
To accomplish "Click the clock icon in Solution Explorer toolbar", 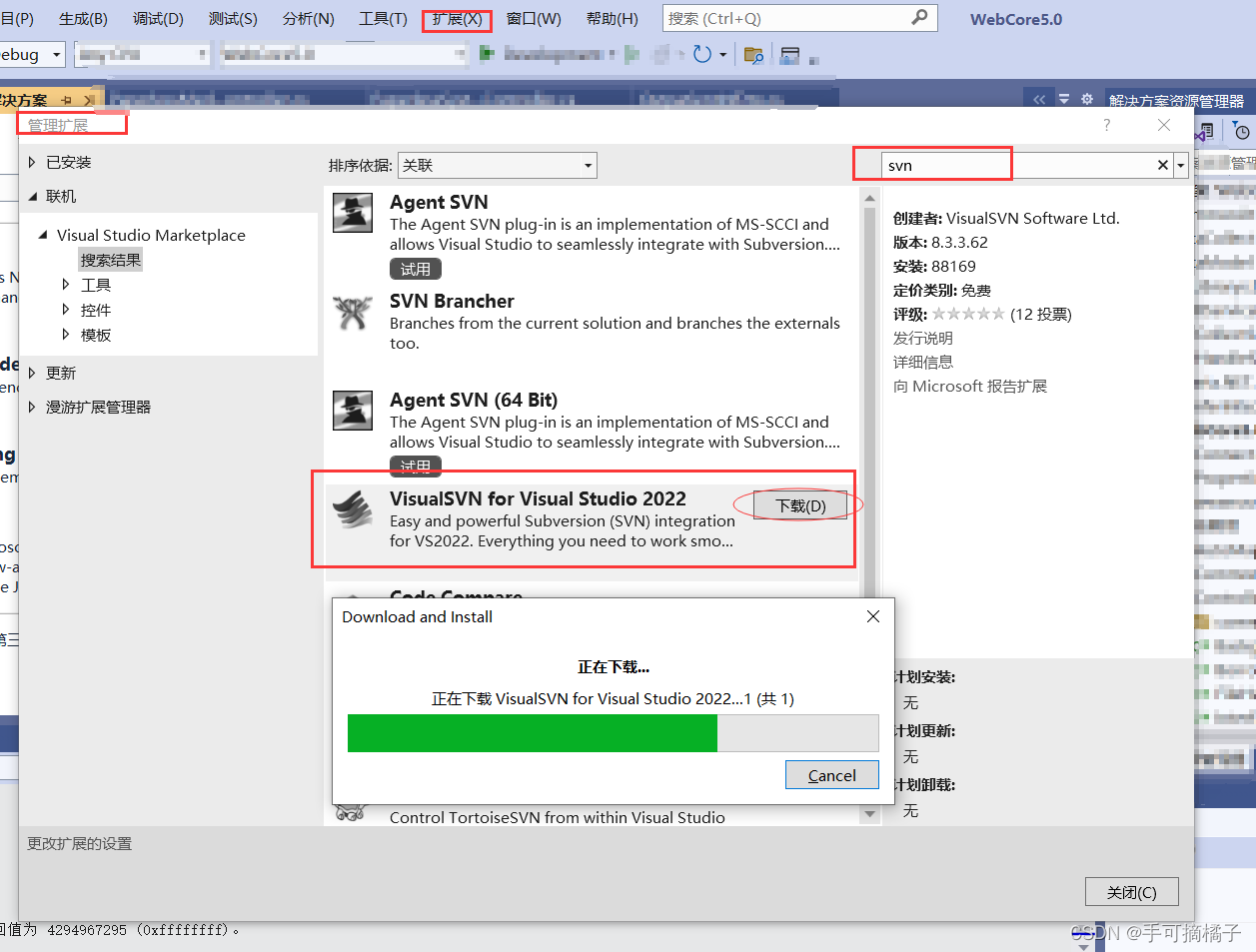I will (x=1241, y=131).
